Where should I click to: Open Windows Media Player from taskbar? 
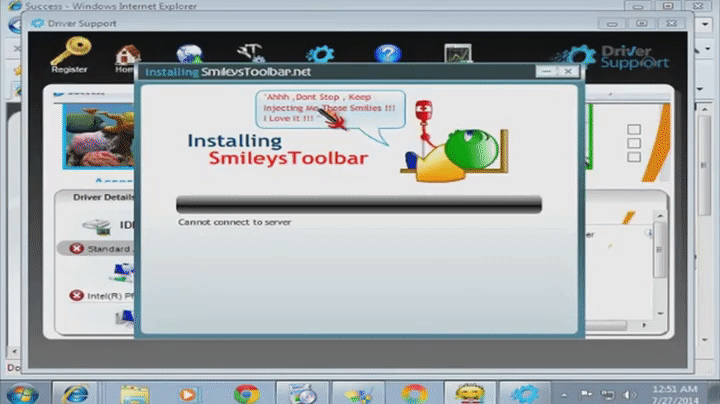pos(190,392)
